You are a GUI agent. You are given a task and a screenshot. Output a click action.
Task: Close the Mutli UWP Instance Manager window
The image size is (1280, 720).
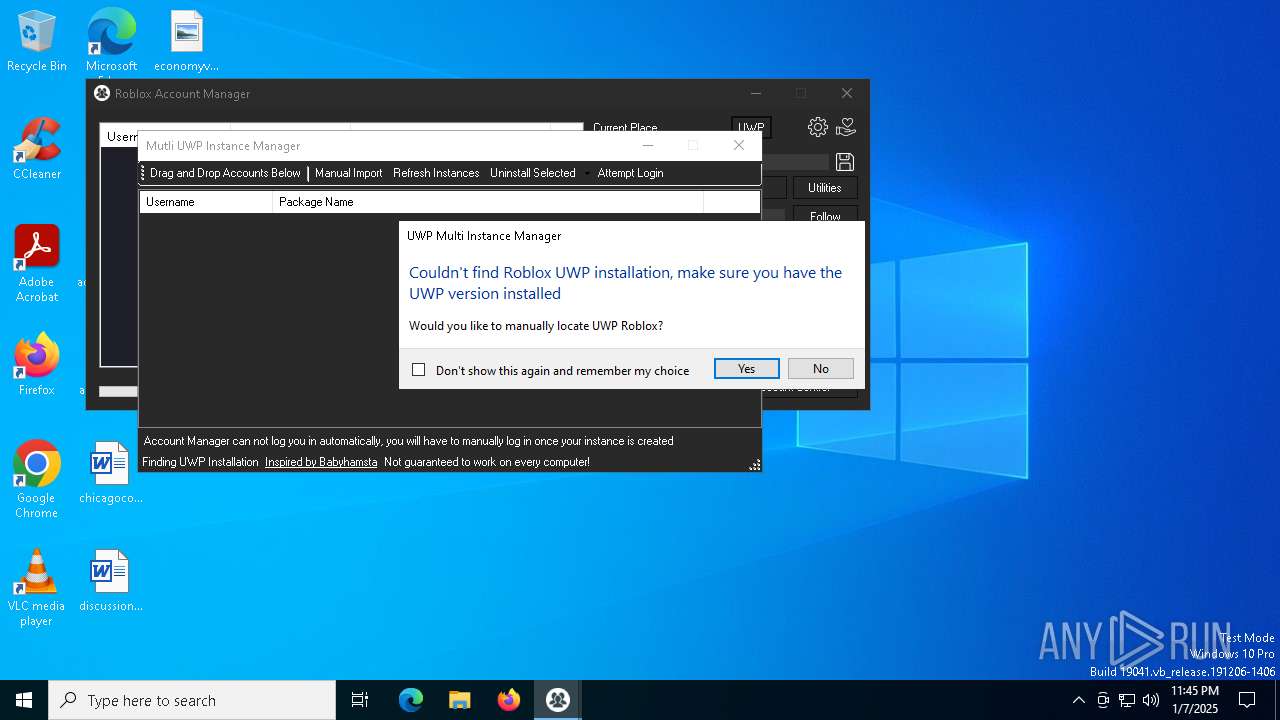pos(739,146)
